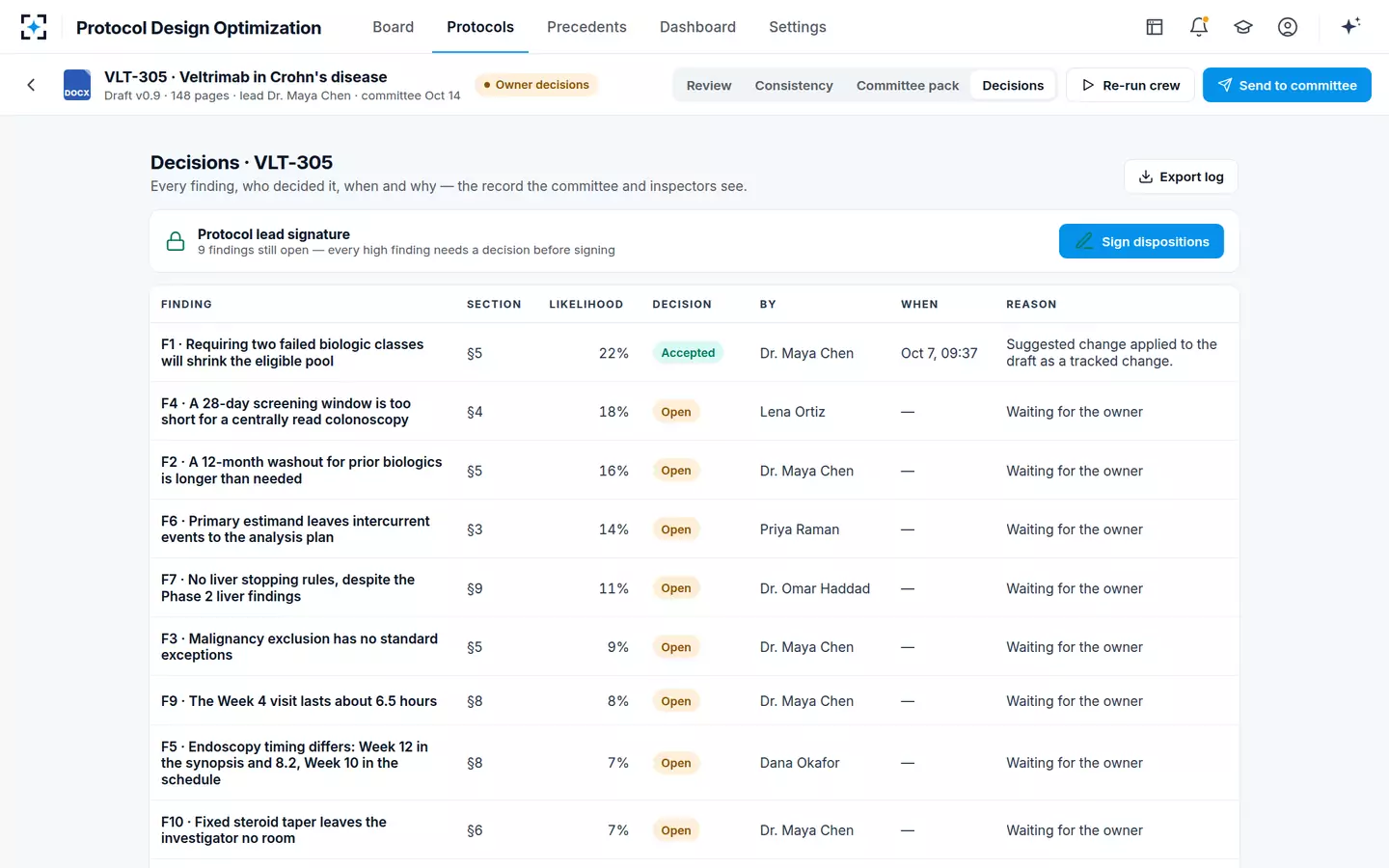Click the Open badge on F2 row
The width and height of the screenshot is (1389, 868).
pos(676,471)
